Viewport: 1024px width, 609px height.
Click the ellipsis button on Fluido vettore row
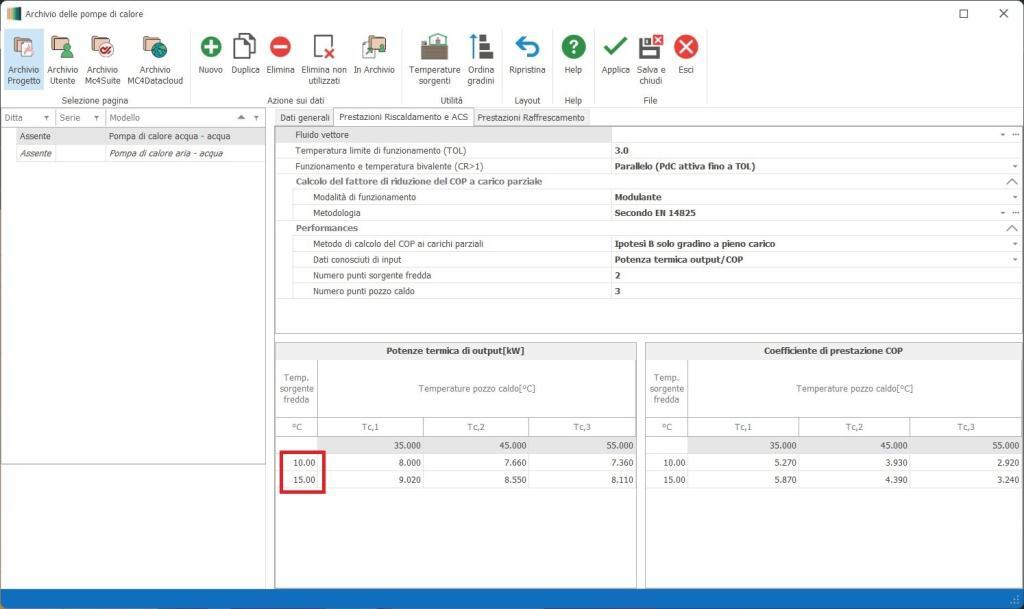[1016, 134]
